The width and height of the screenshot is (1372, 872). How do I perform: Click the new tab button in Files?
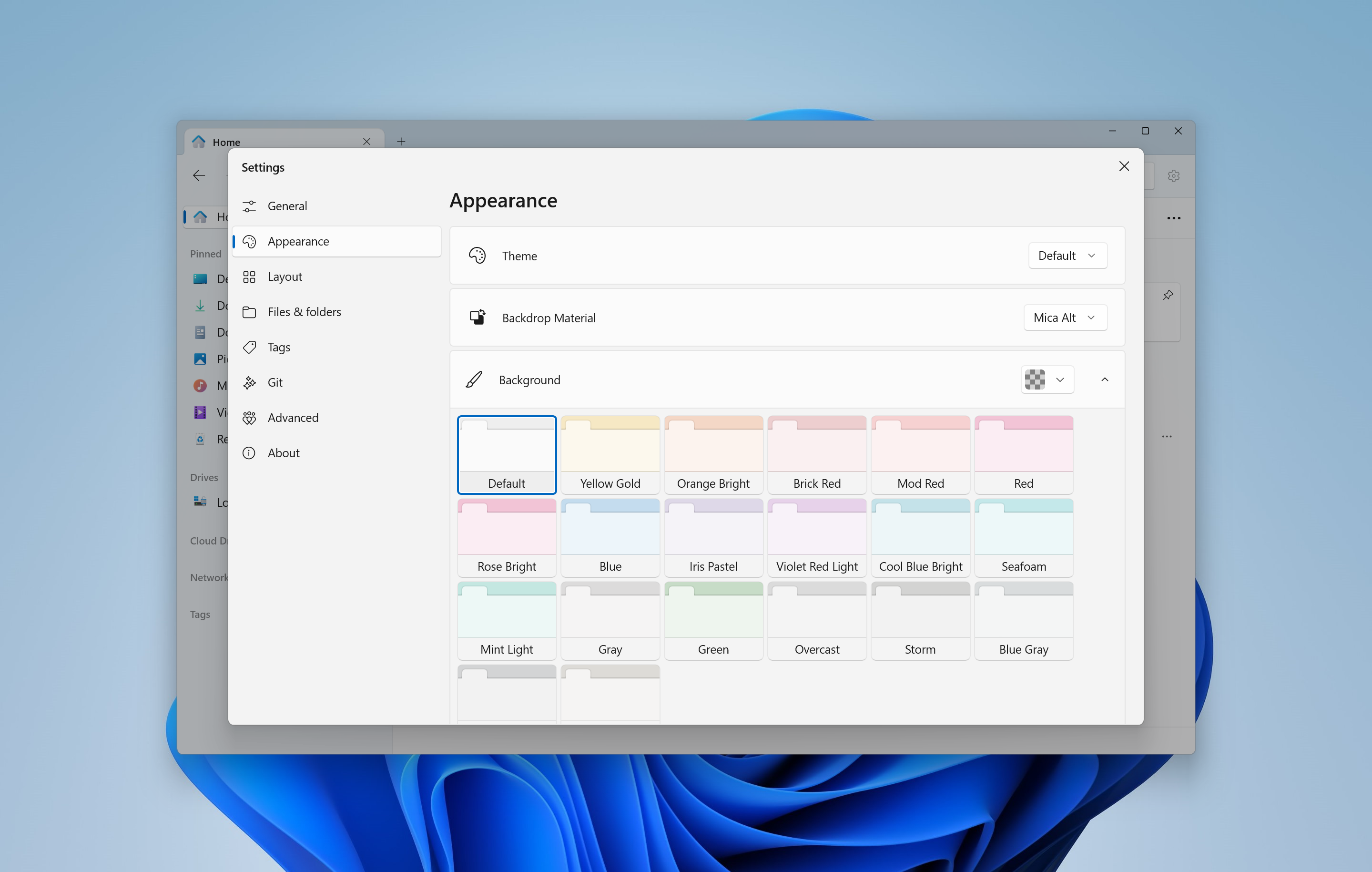click(x=400, y=141)
